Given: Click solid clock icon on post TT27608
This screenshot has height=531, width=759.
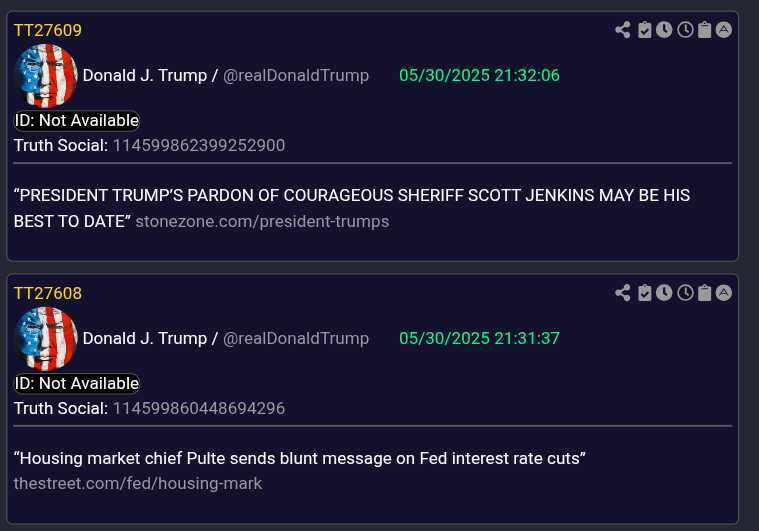Looking at the screenshot, I should 664,293.
